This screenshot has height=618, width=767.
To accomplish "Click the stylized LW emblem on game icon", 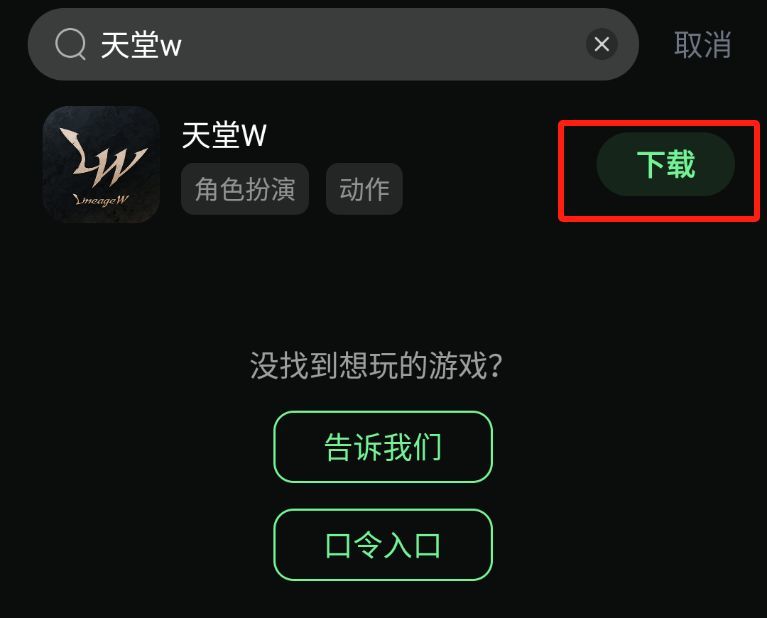I will [103, 157].
